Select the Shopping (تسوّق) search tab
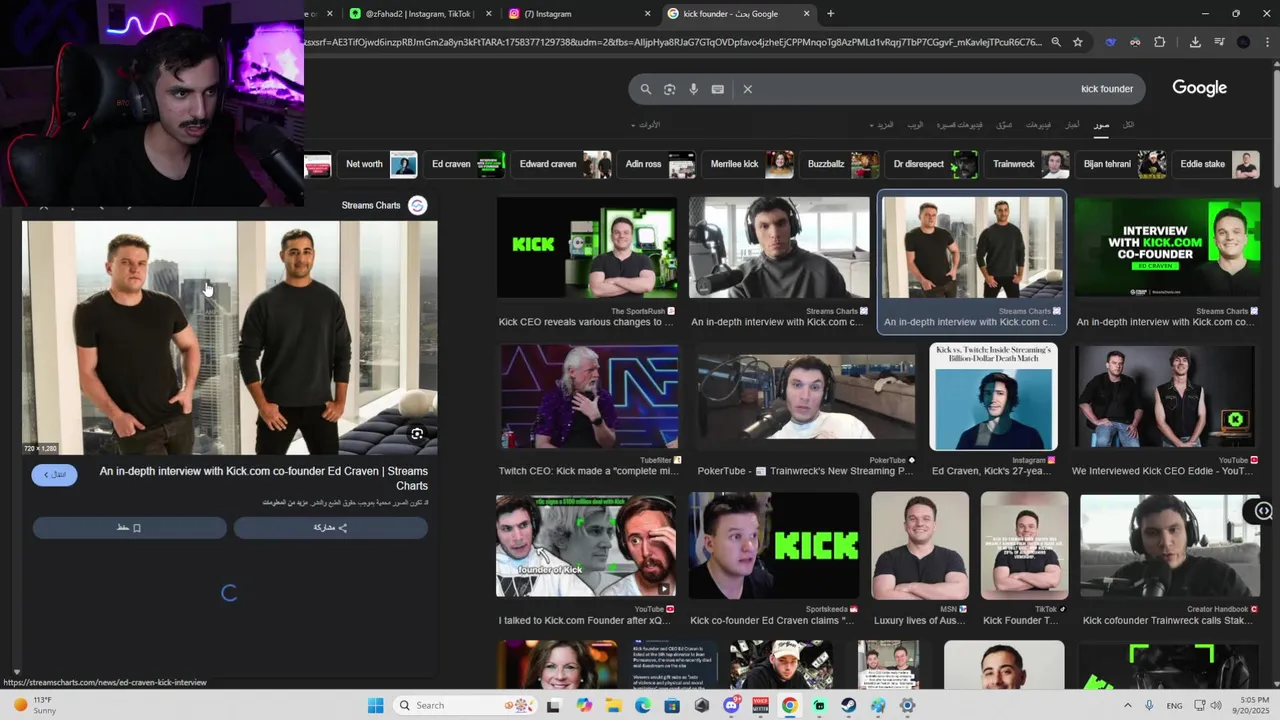Viewport: 1280px width, 720px height. [1004, 125]
